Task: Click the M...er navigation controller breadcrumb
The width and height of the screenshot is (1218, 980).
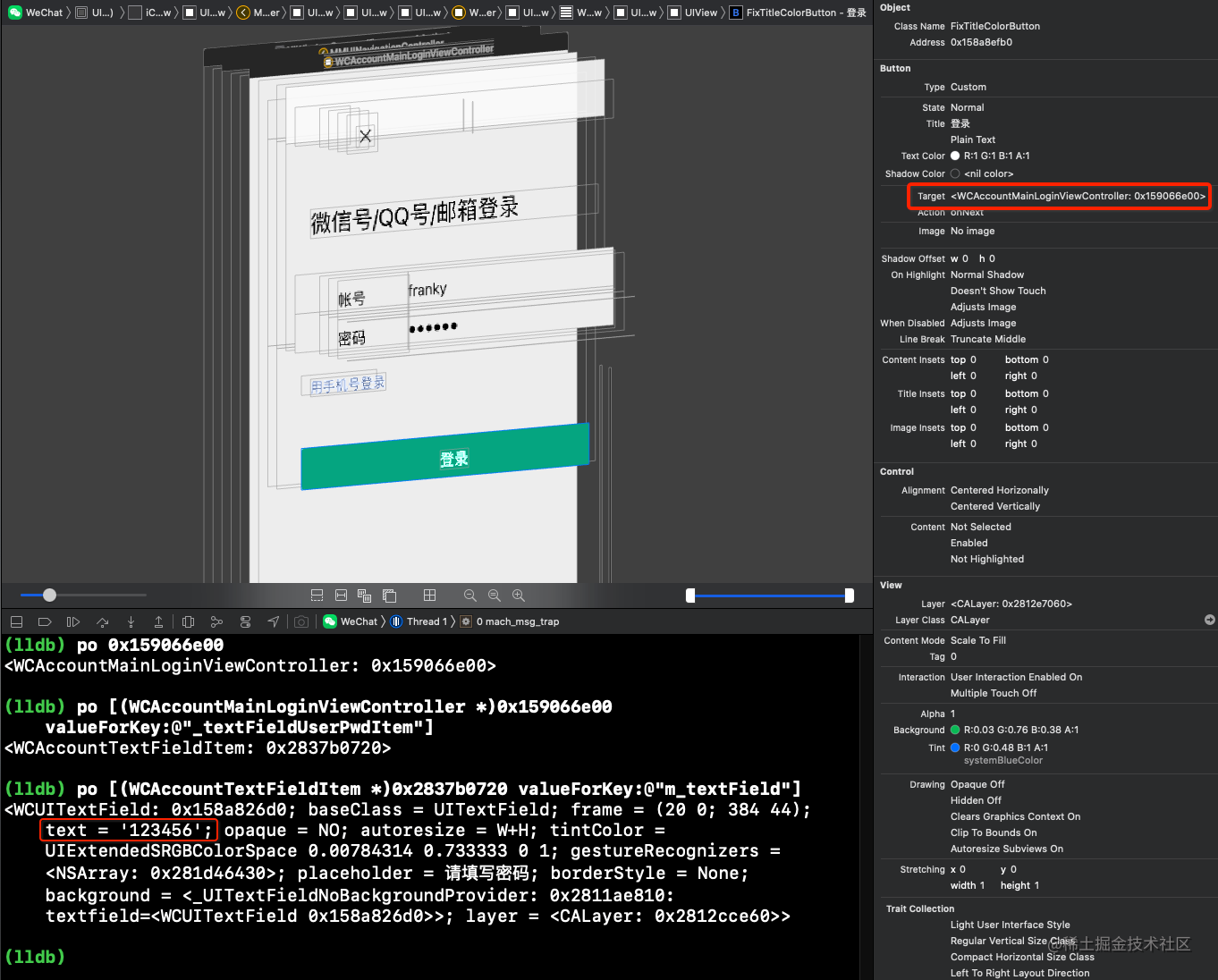Action: 258,13
